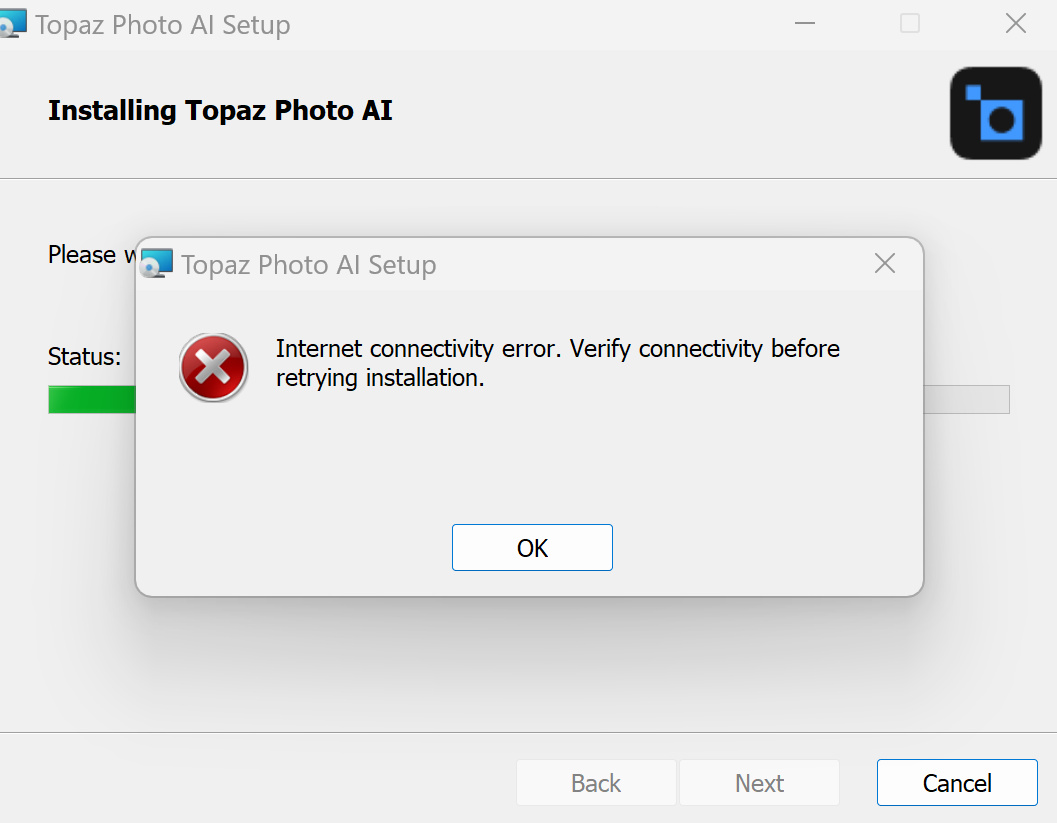The width and height of the screenshot is (1057, 823).
Task: Click OK in the error dialog
Action: tap(532, 548)
